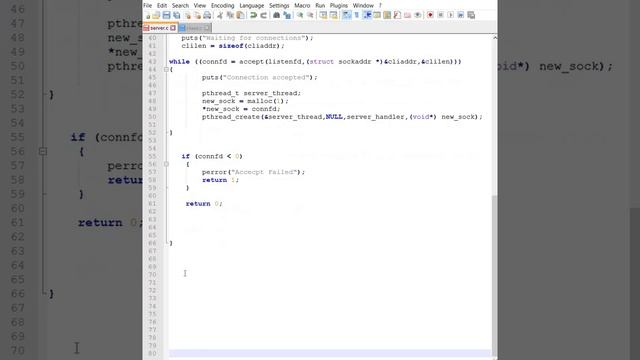Click the 'while' keyword on line 43
The height and width of the screenshot is (360, 640).
click(179, 62)
